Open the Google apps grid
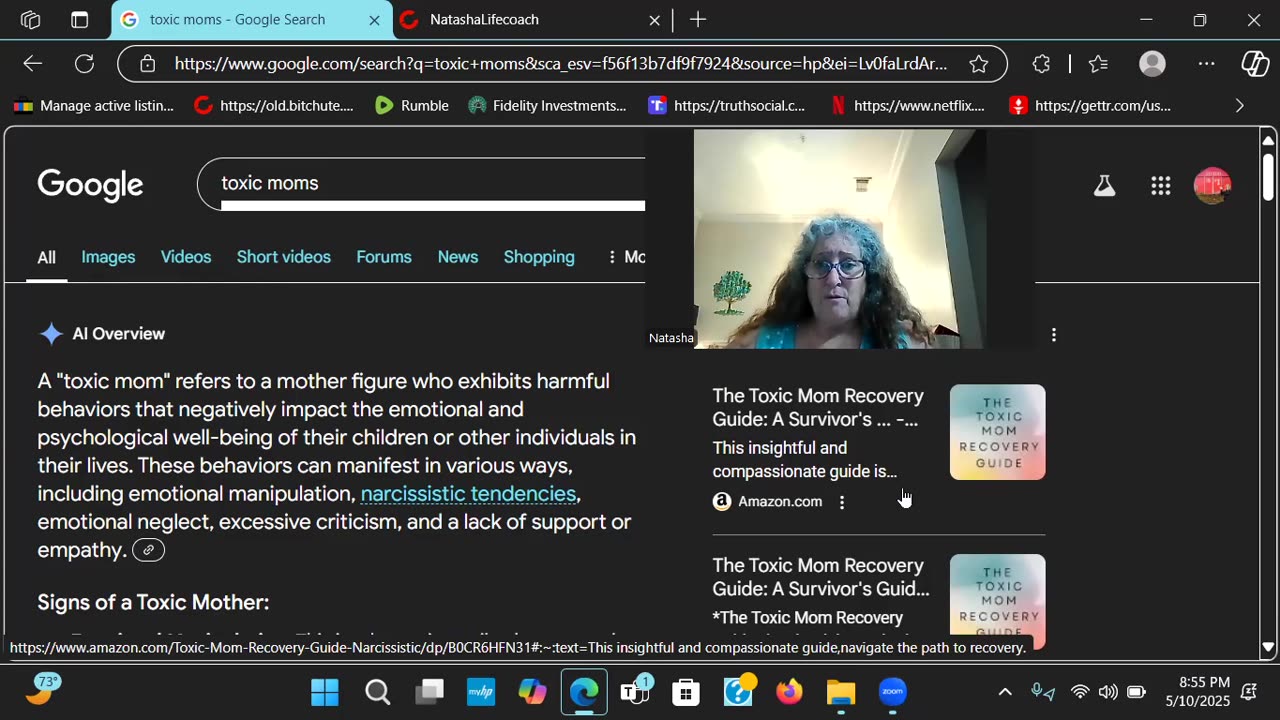Viewport: 1280px width, 720px height. pos(1160,185)
